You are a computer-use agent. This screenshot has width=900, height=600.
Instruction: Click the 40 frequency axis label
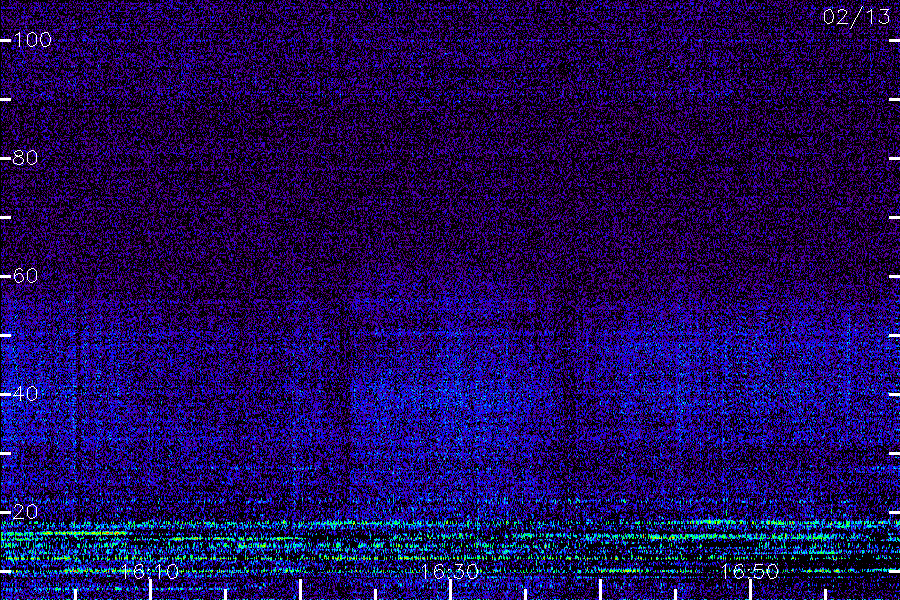(26, 394)
